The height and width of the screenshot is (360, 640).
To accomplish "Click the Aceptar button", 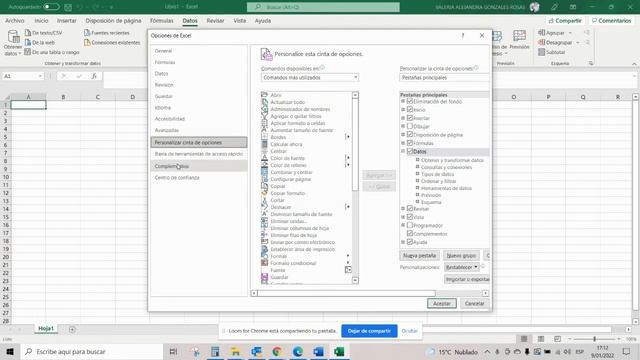I will click(442, 303).
